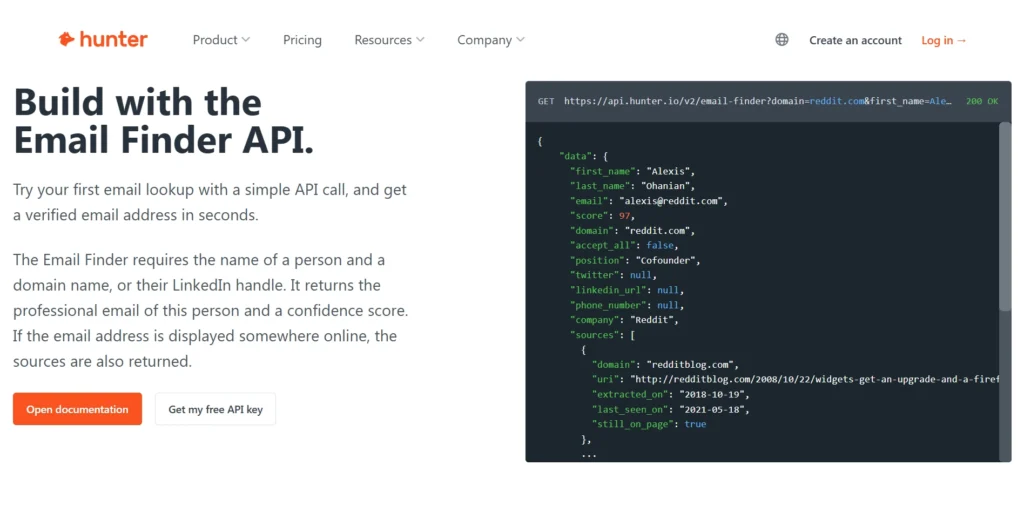Click the "domain": "redditblog.com" line

665,364
